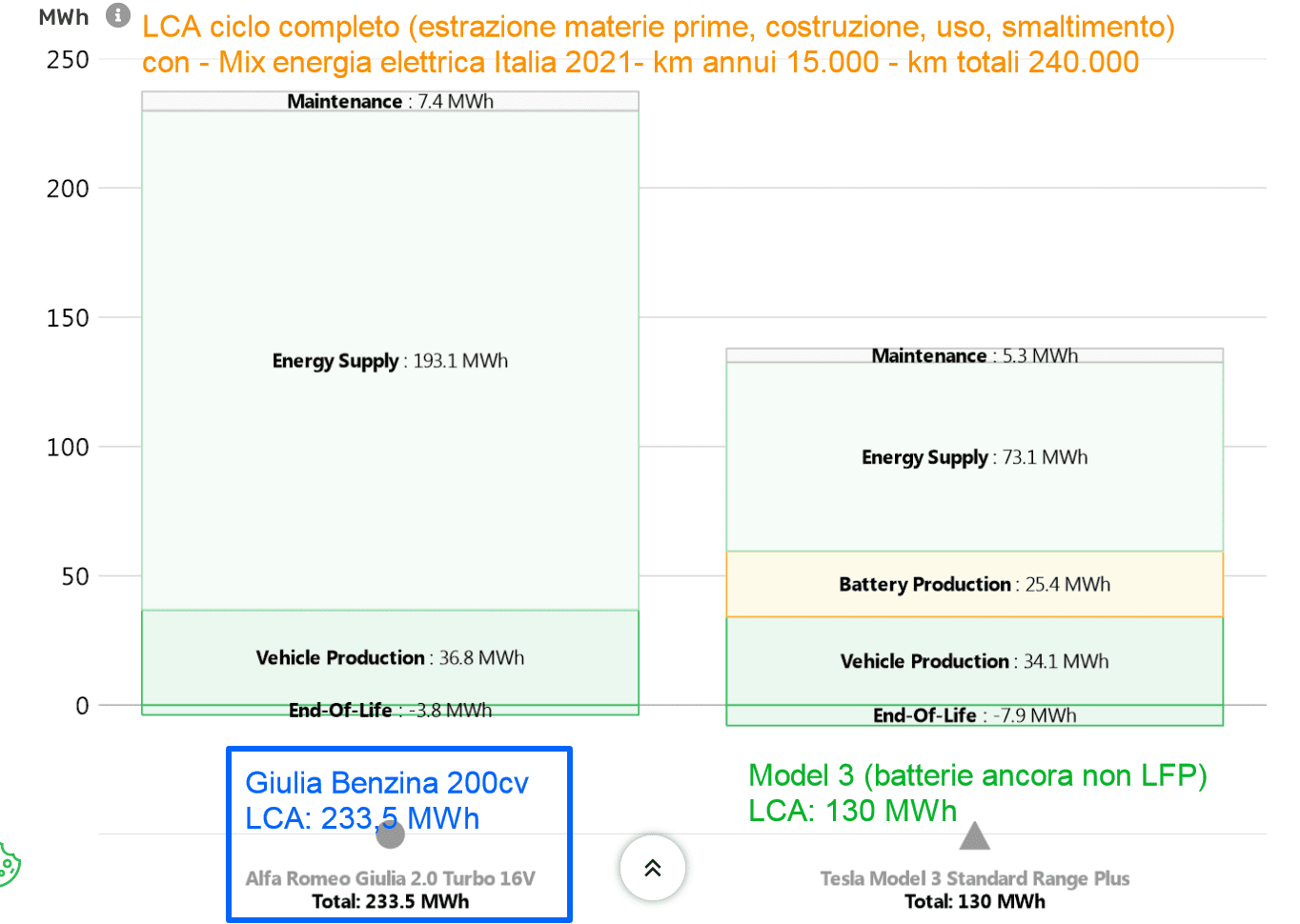Click the cookie settings icon

[x=8, y=865]
